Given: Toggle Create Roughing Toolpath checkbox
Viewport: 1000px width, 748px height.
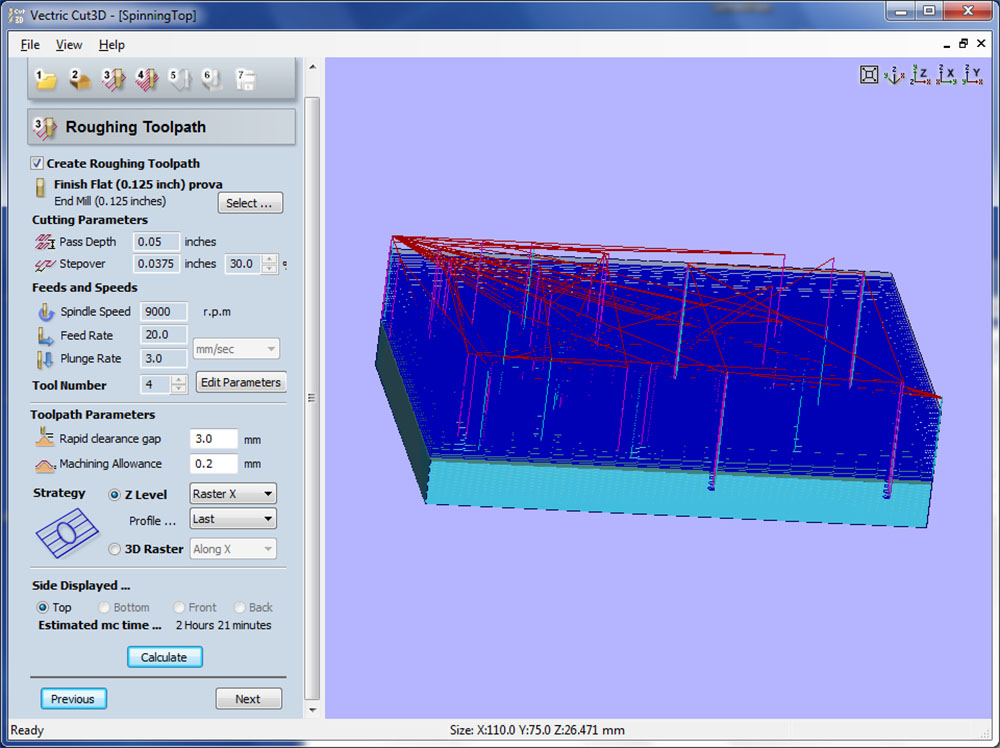Looking at the screenshot, I should pyautogui.click(x=37, y=163).
